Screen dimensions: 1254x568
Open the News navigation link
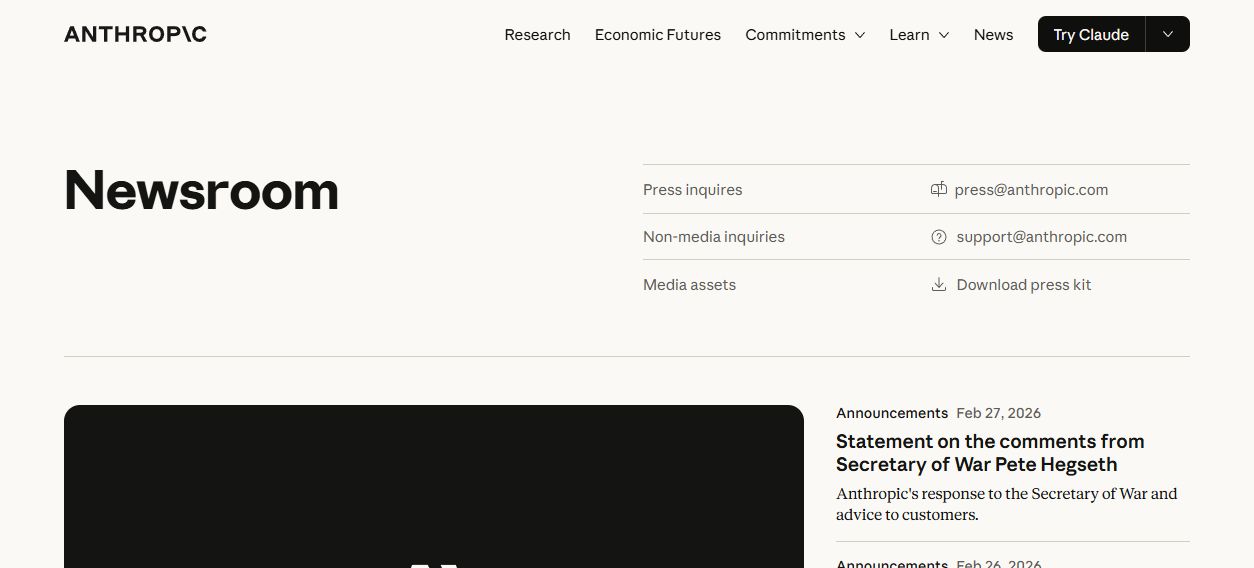[993, 35]
